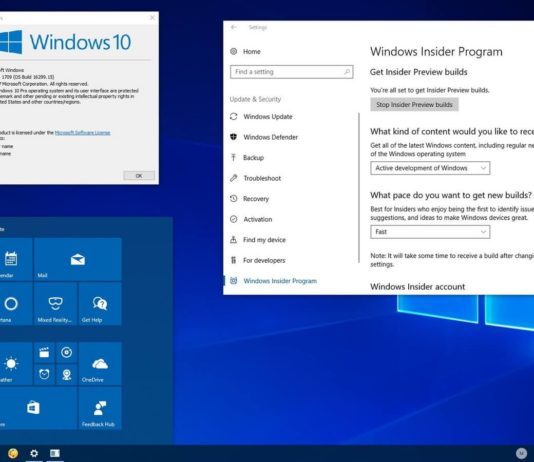
Task: Open the Maps webcam-style small tile
Action: 66,375
